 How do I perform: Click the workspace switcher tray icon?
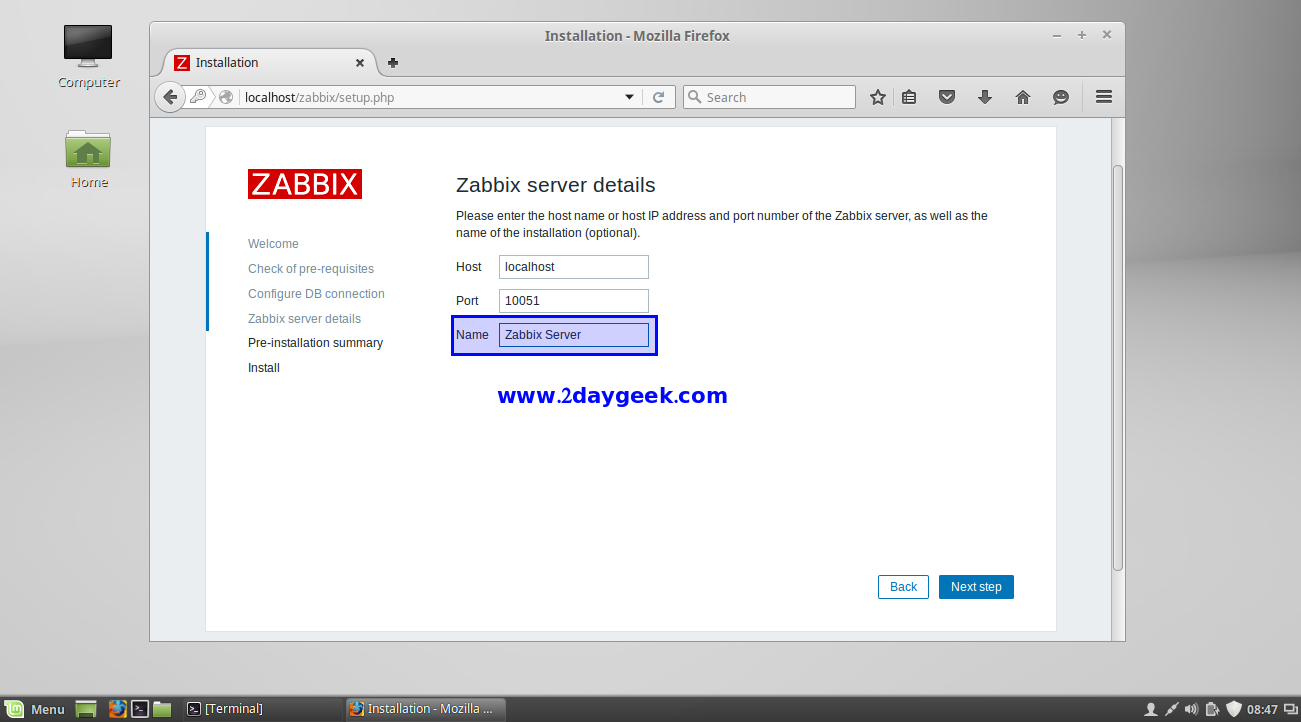pos(1290,709)
